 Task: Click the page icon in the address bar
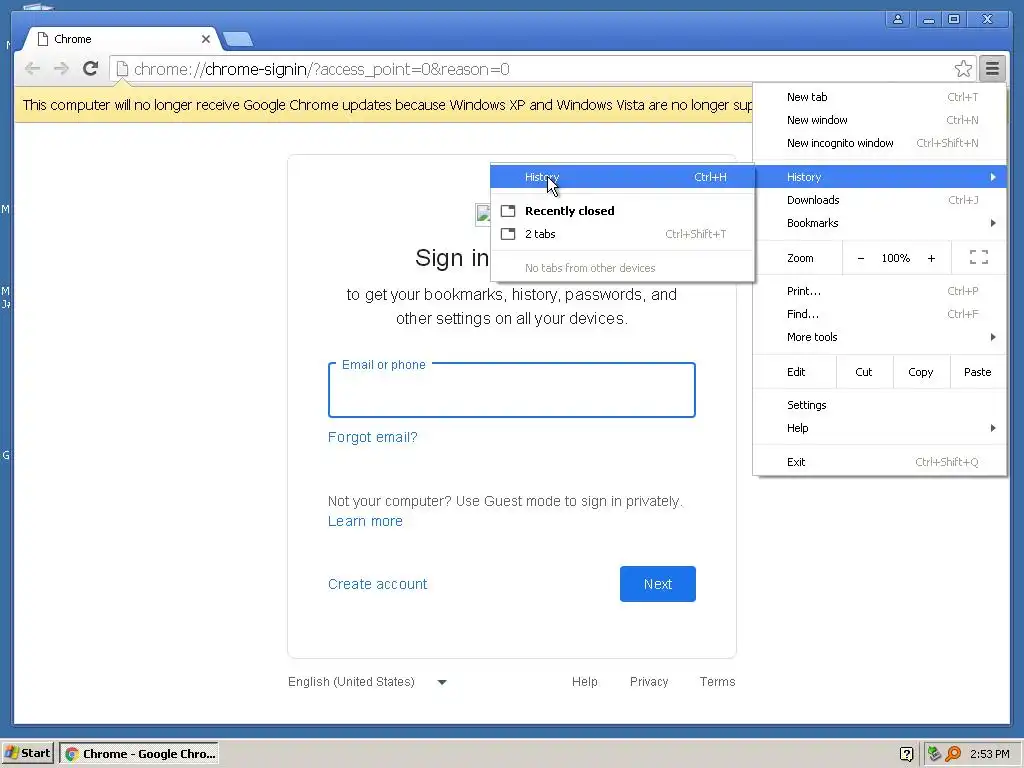[x=122, y=69]
